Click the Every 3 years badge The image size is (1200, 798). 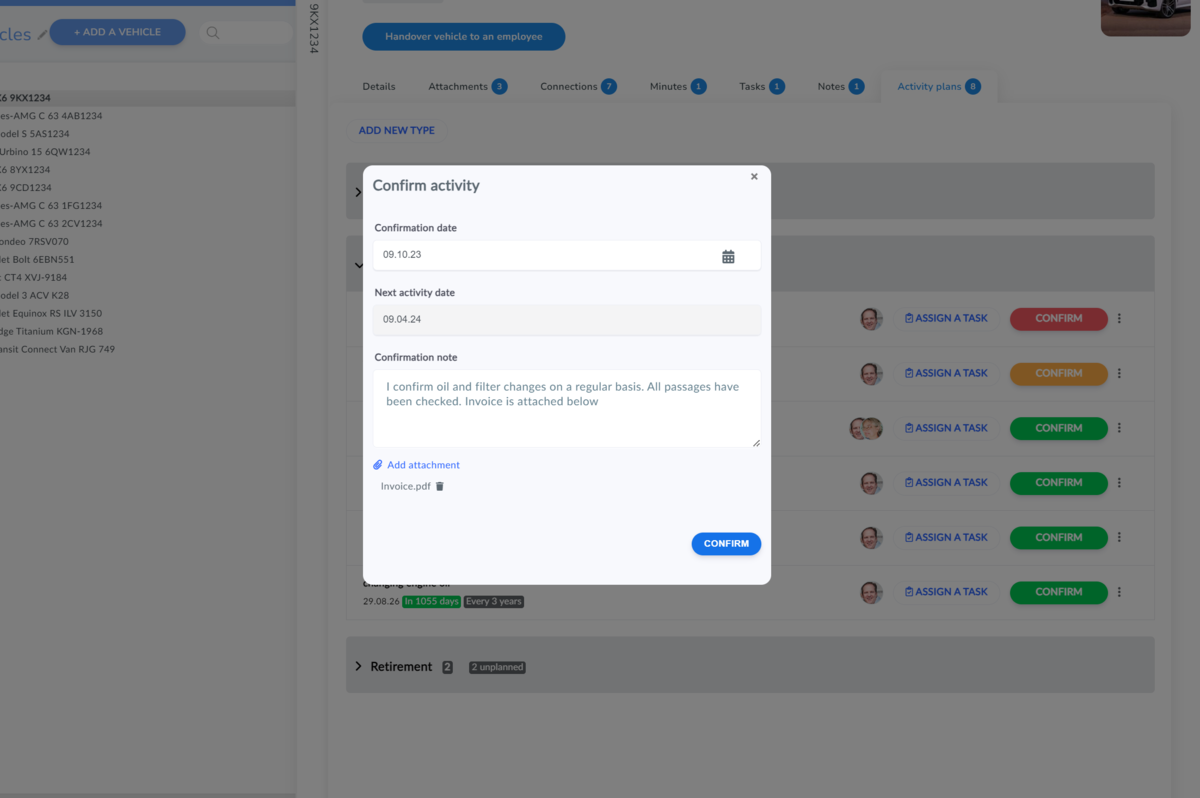coord(494,602)
